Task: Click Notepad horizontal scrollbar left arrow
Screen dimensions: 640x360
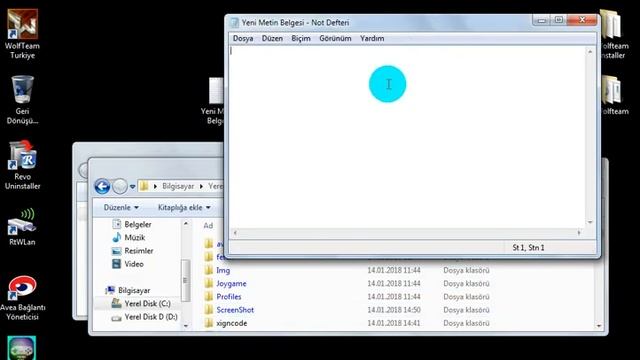Action: click(x=235, y=233)
